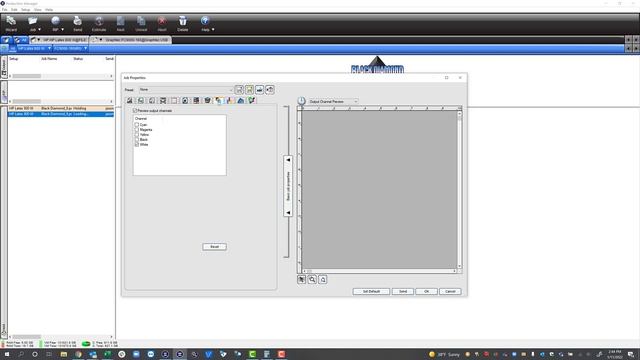Open the Estimate tool in toolbar
Image resolution: width=640 pixels, height=360 pixels.
click(99, 23)
